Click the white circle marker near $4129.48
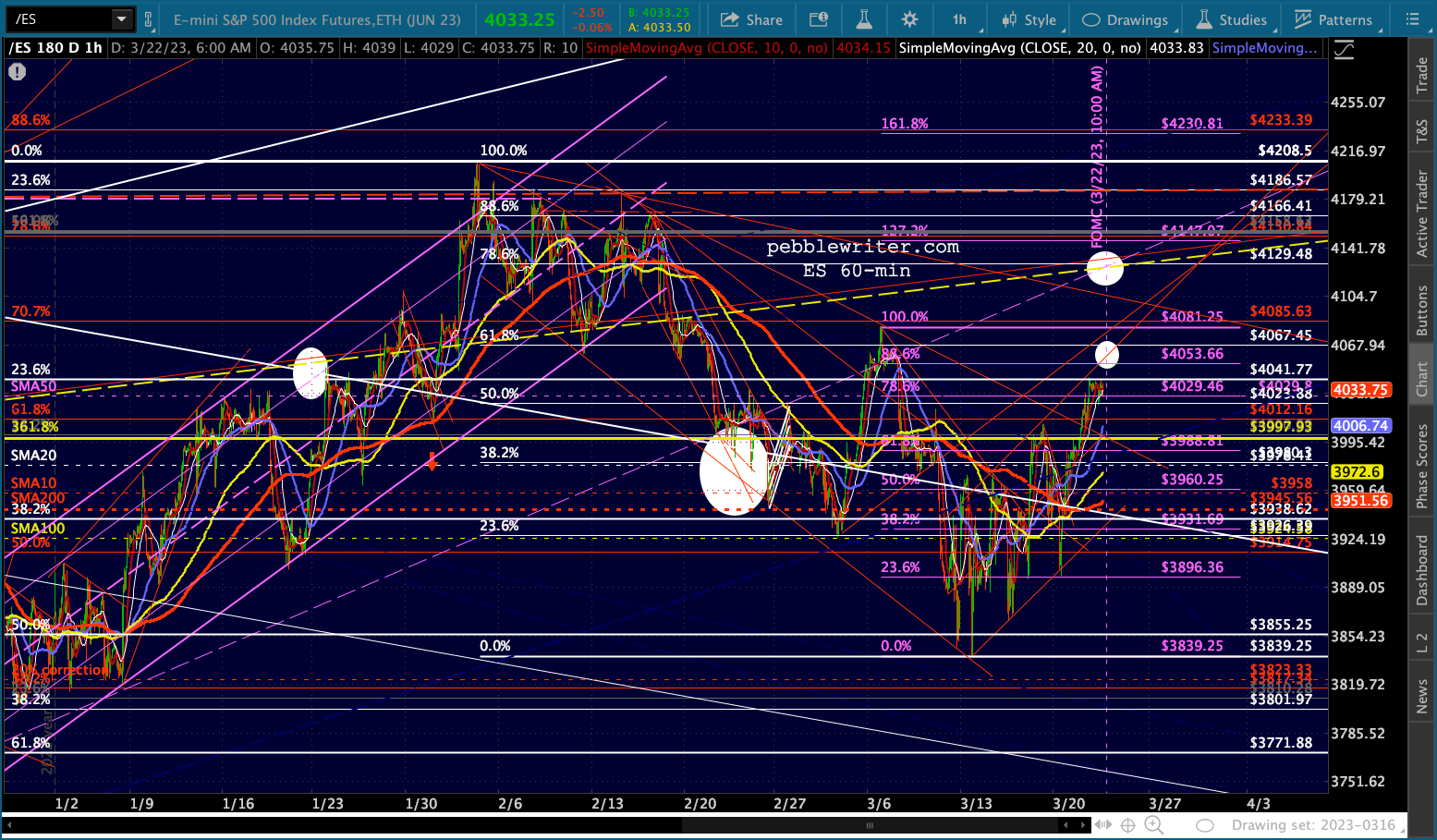Image resolution: width=1437 pixels, height=840 pixels. 1105,269
